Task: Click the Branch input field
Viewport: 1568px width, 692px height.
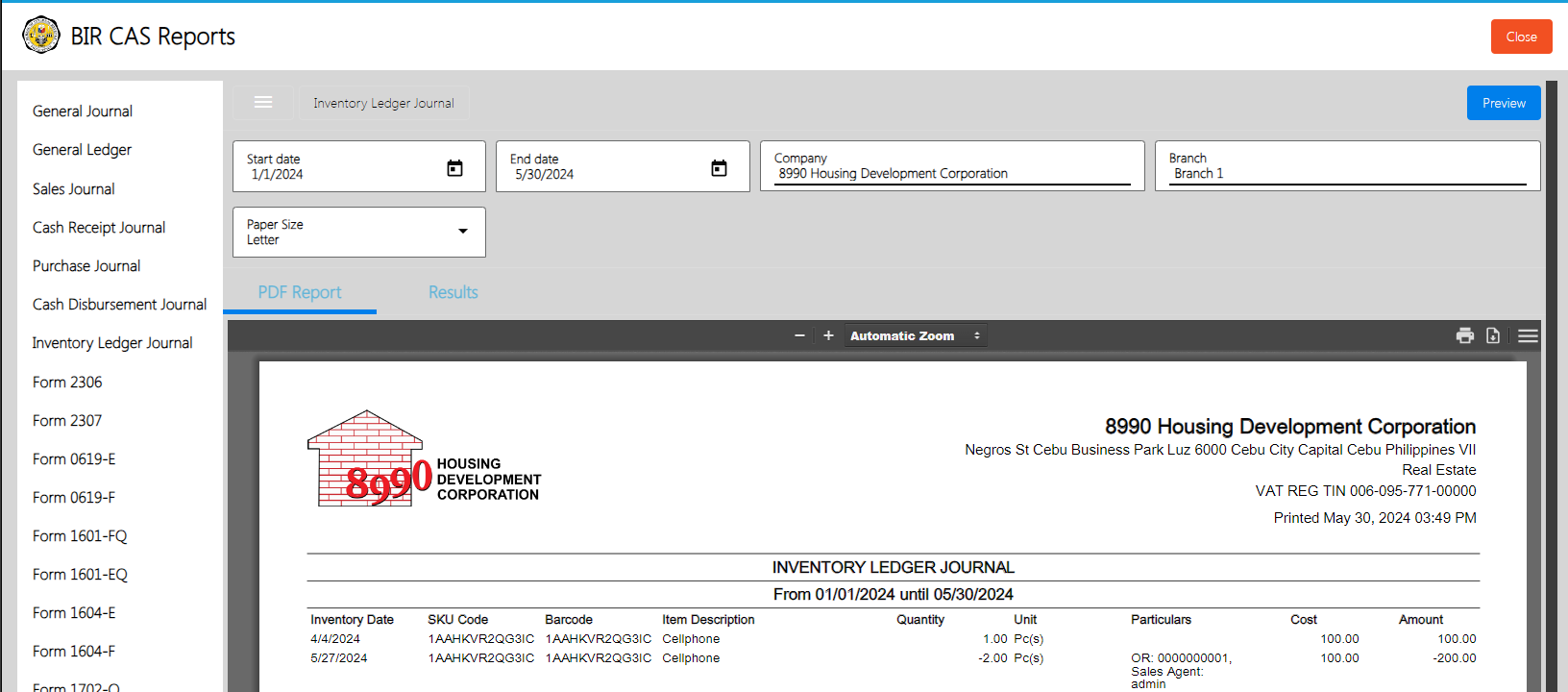Action: (x=1347, y=166)
